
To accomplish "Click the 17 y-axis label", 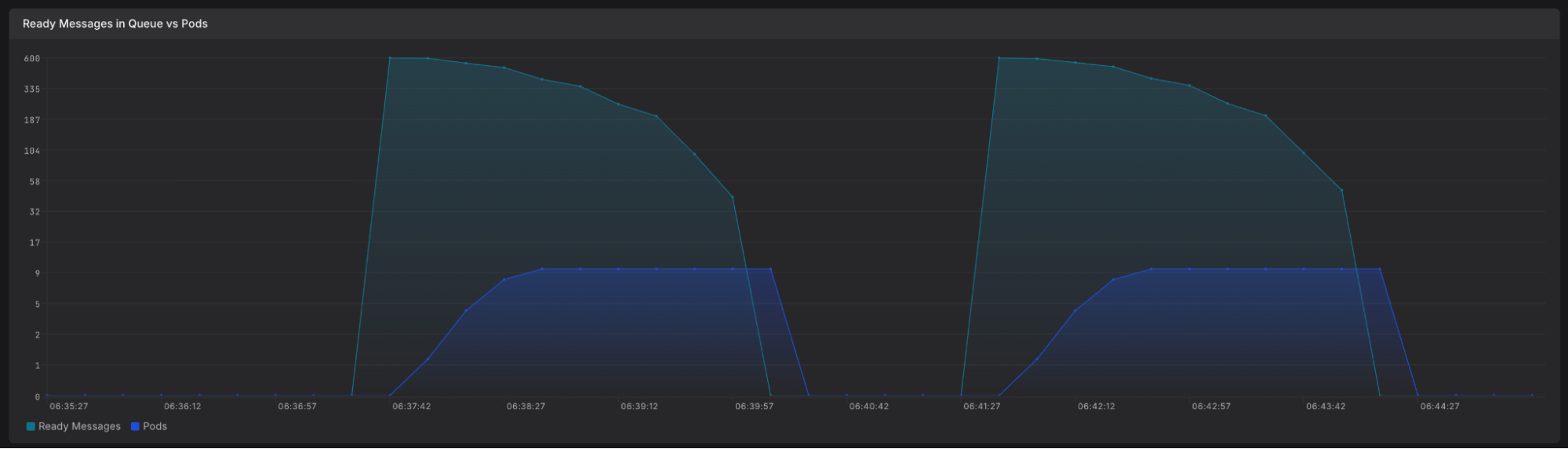I will click(x=35, y=243).
